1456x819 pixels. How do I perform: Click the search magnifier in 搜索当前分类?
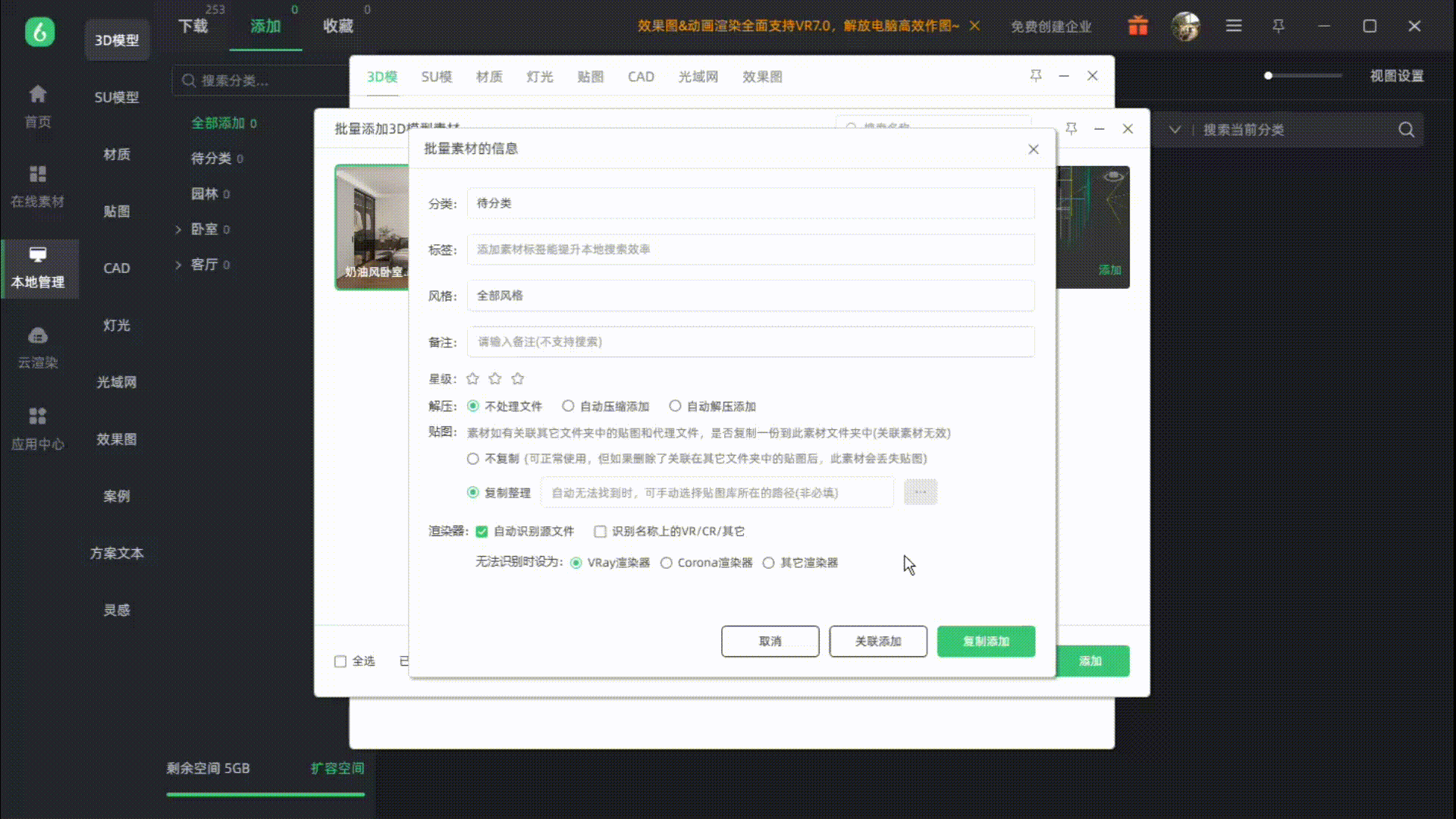[1406, 130]
